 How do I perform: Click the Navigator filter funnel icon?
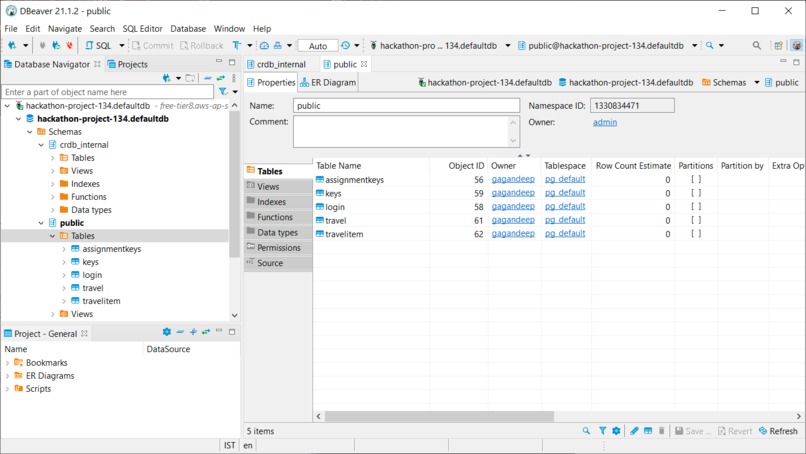click(223, 92)
